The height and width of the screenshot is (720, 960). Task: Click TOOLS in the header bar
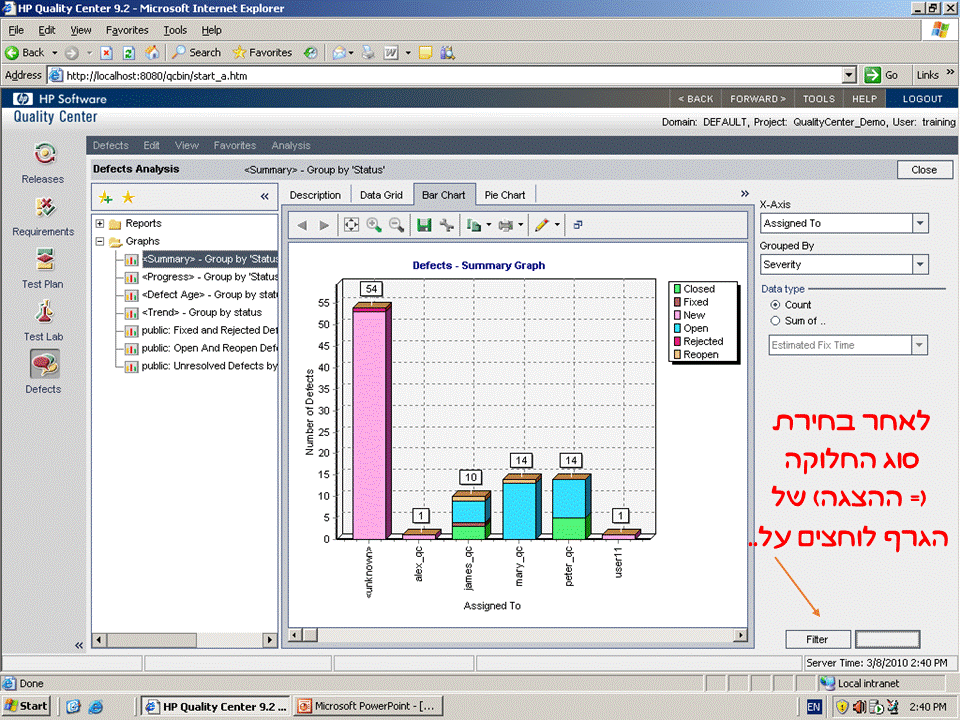[819, 99]
